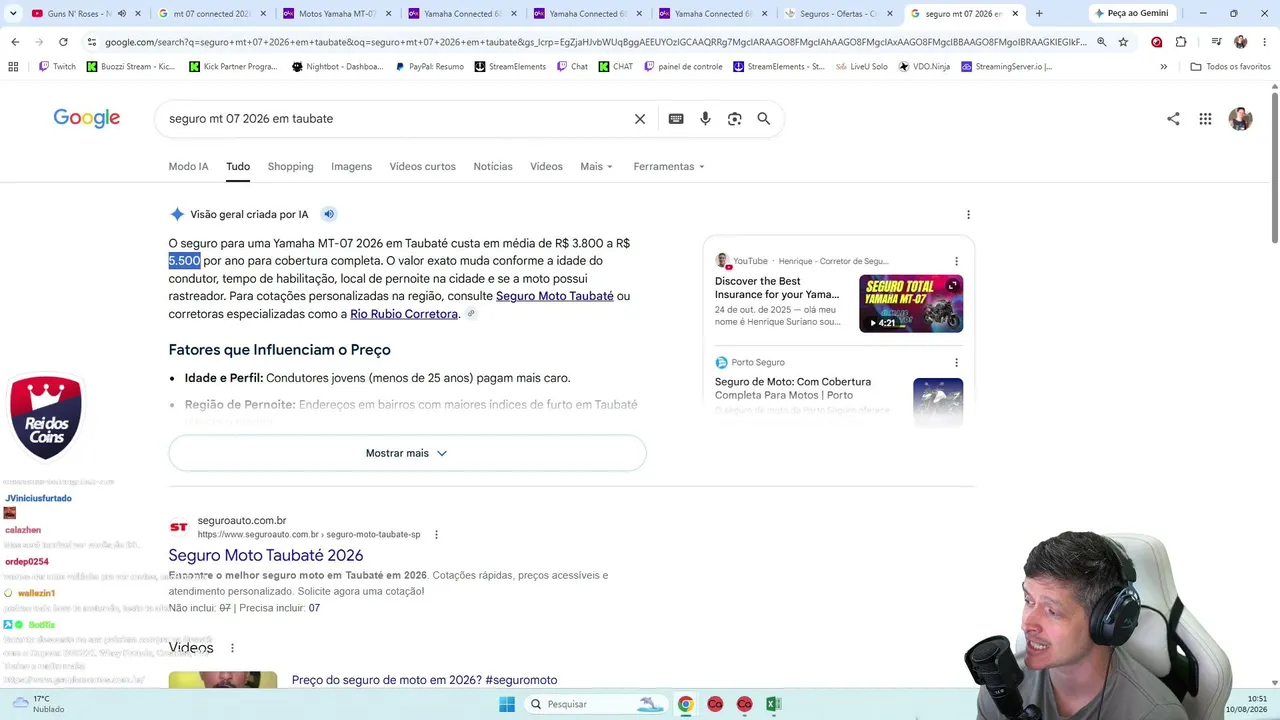Expand AI overview with Mostrar mais
Image resolution: width=1280 pixels, height=720 pixels.
pyautogui.click(x=407, y=453)
